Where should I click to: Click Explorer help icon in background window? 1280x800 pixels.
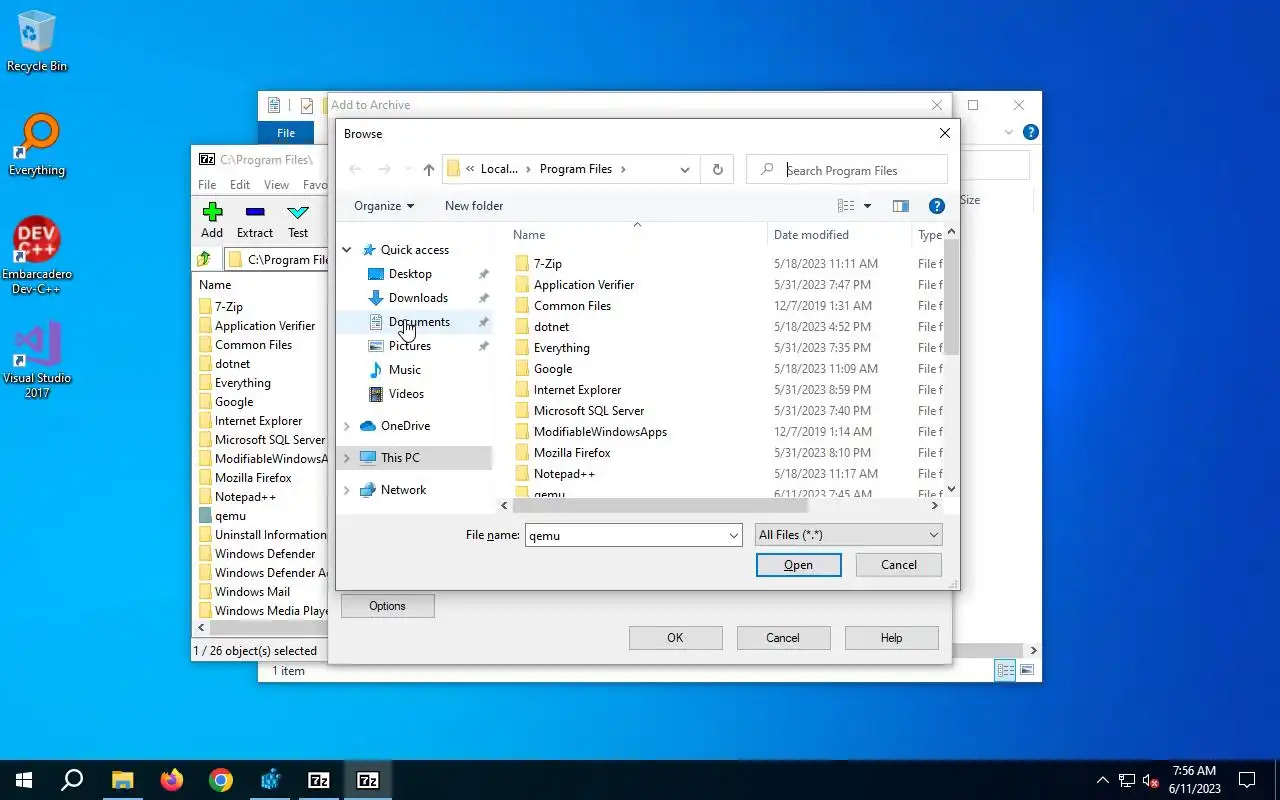click(x=1031, y=132)
